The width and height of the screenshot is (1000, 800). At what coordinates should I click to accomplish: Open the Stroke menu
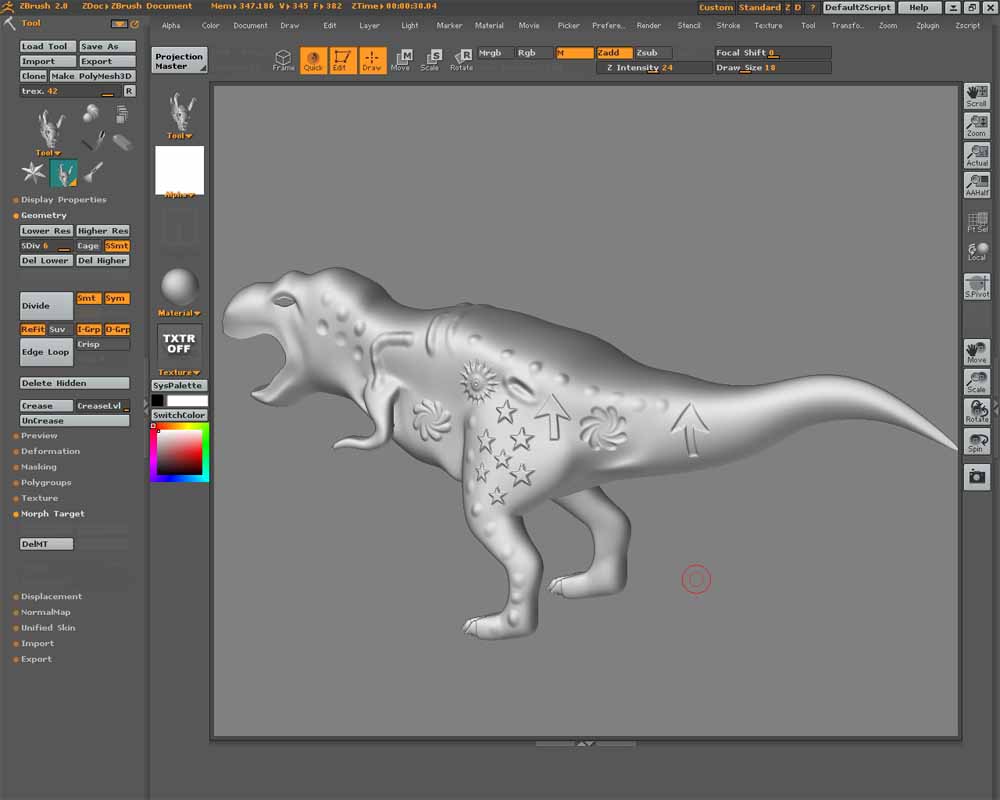(x=728, y=26)
